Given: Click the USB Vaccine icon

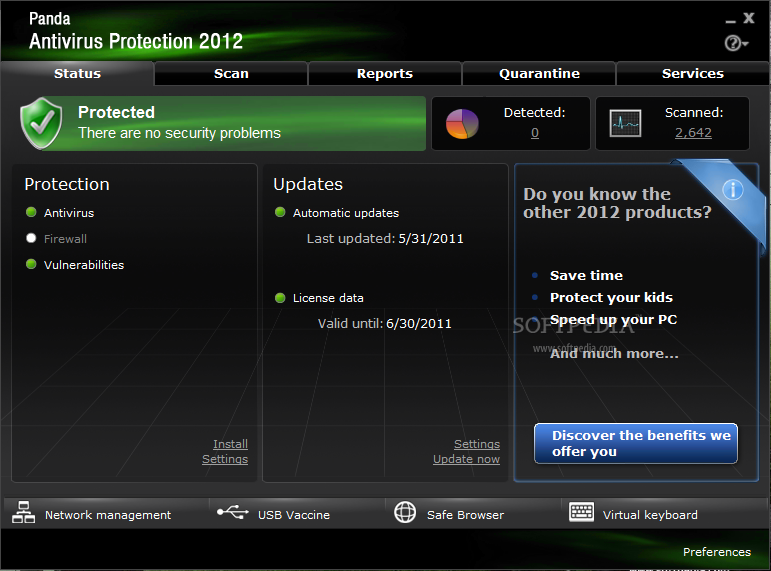Looking at the screenshot, I should (233, 512).
